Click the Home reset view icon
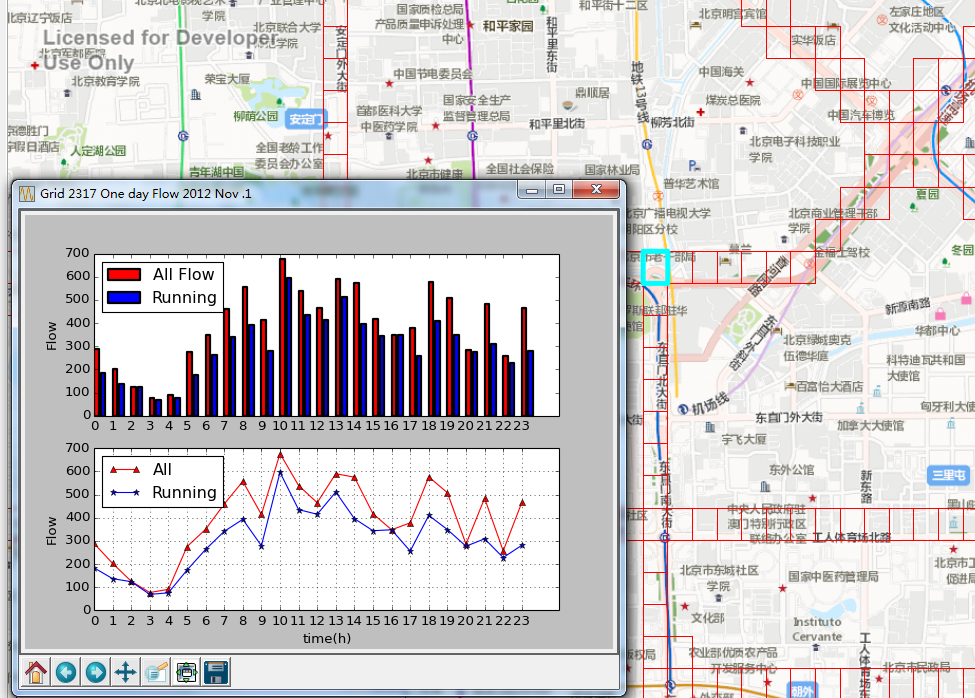Image resolution: width=975 pixels, height=698 pixels. [x=36, y=672]
